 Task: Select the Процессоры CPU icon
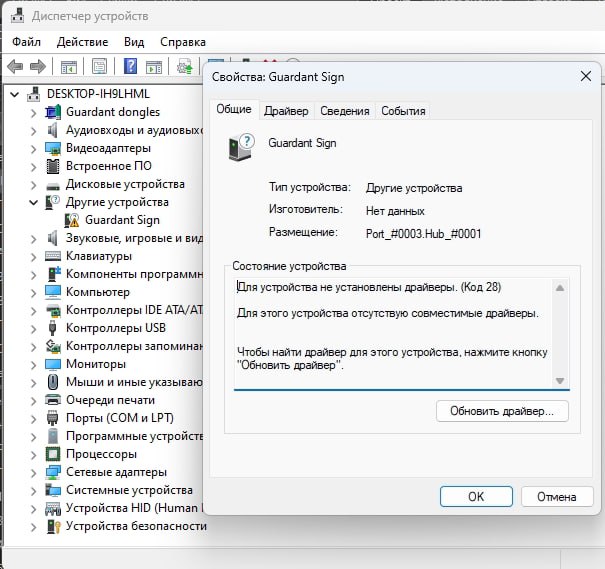point(53,454)
